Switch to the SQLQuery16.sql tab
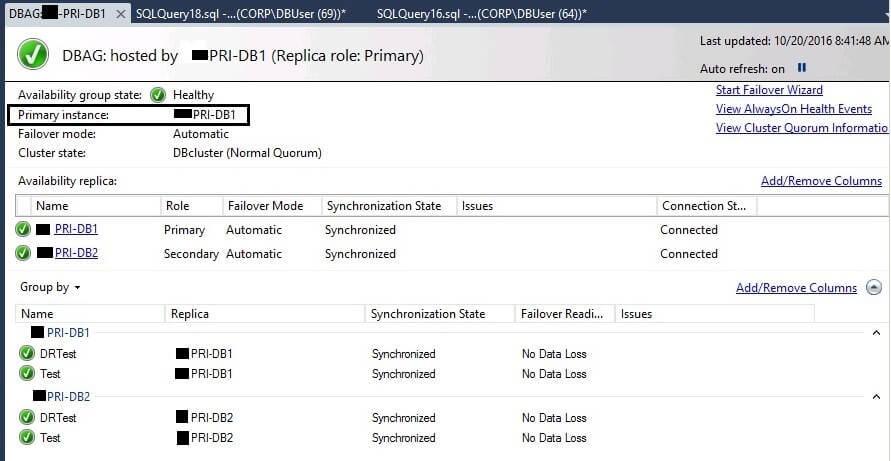 (x=482, y=14)
